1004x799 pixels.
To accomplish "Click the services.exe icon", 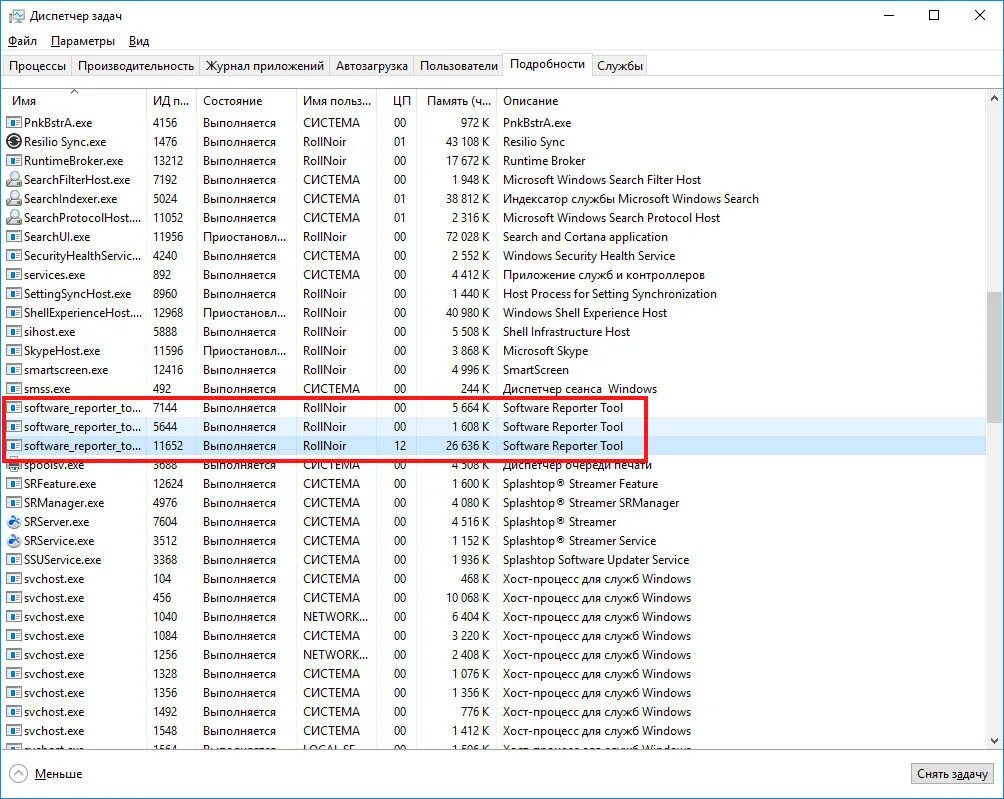I will [x=13, y=275].
